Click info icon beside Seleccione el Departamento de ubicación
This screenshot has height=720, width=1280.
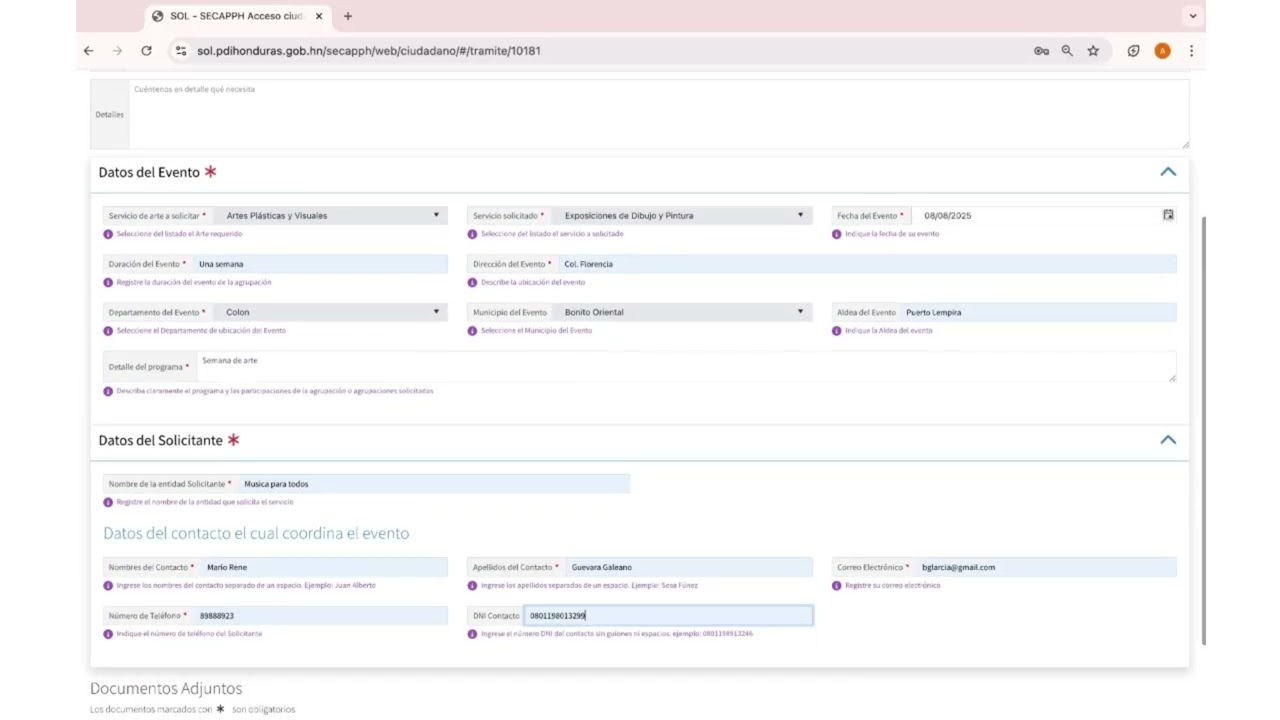pyautogui.click(x=108, y=331)
